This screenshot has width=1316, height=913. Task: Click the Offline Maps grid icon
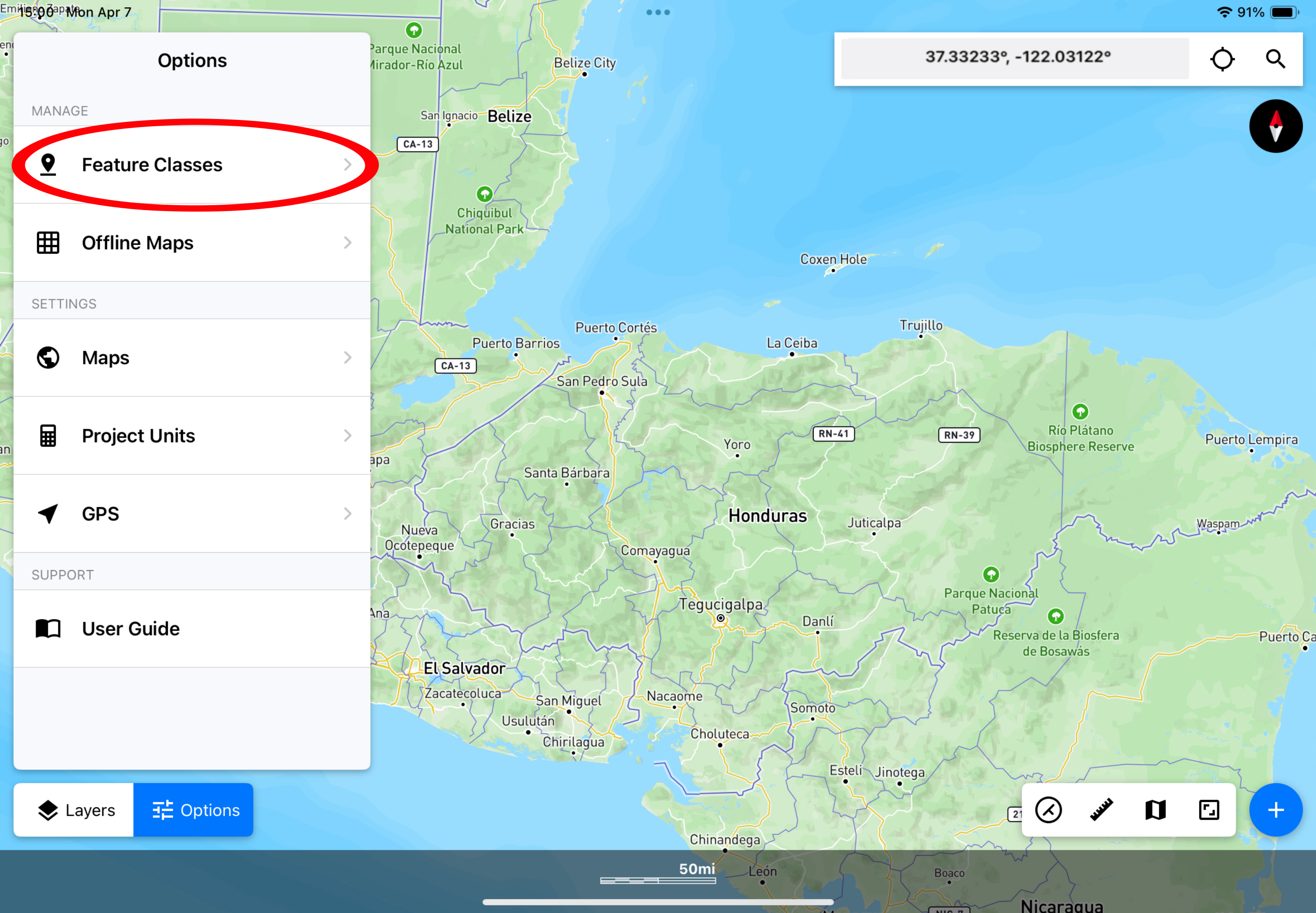(x=48, y=243)
